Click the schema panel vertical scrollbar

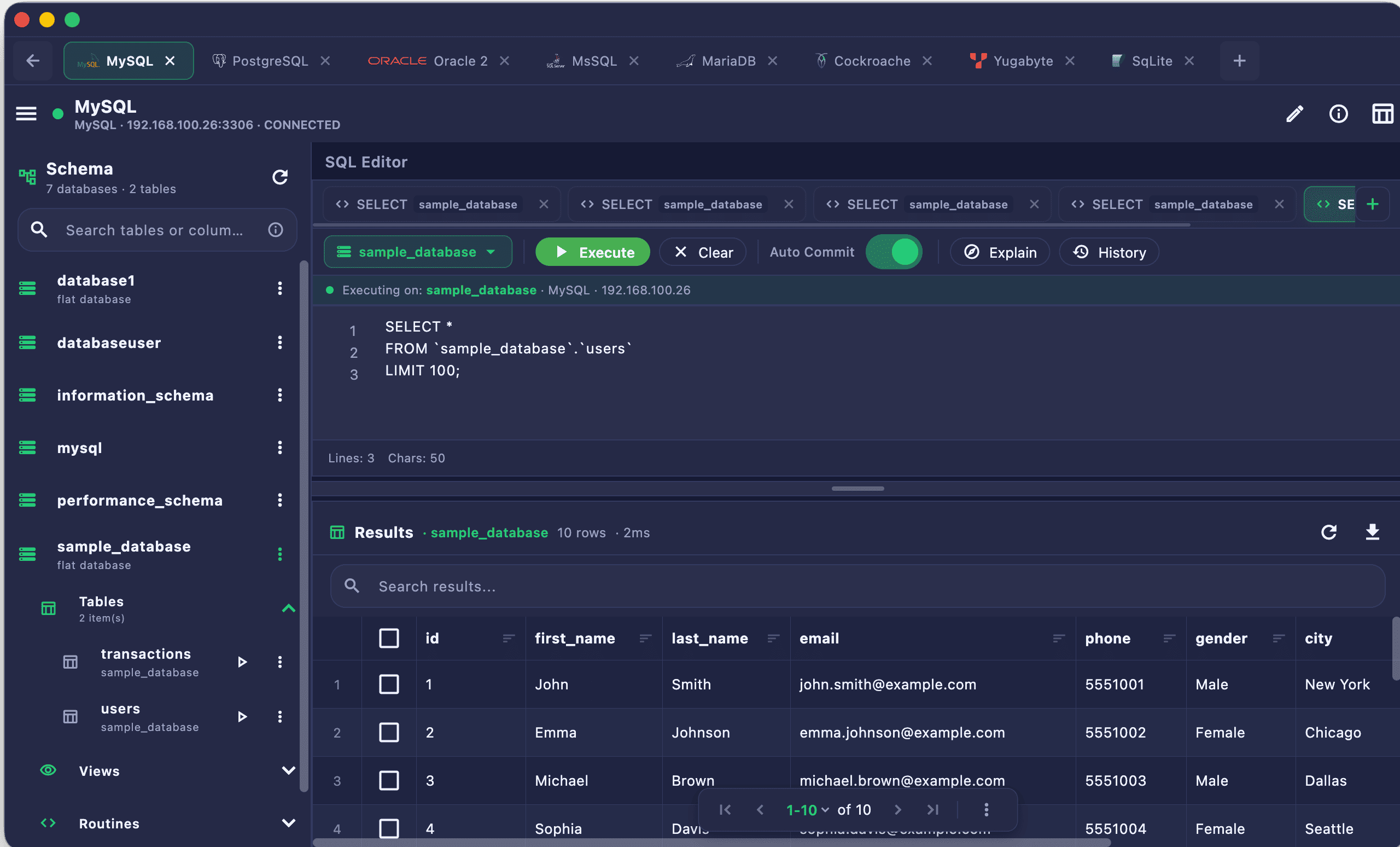(x=304, y=526)
